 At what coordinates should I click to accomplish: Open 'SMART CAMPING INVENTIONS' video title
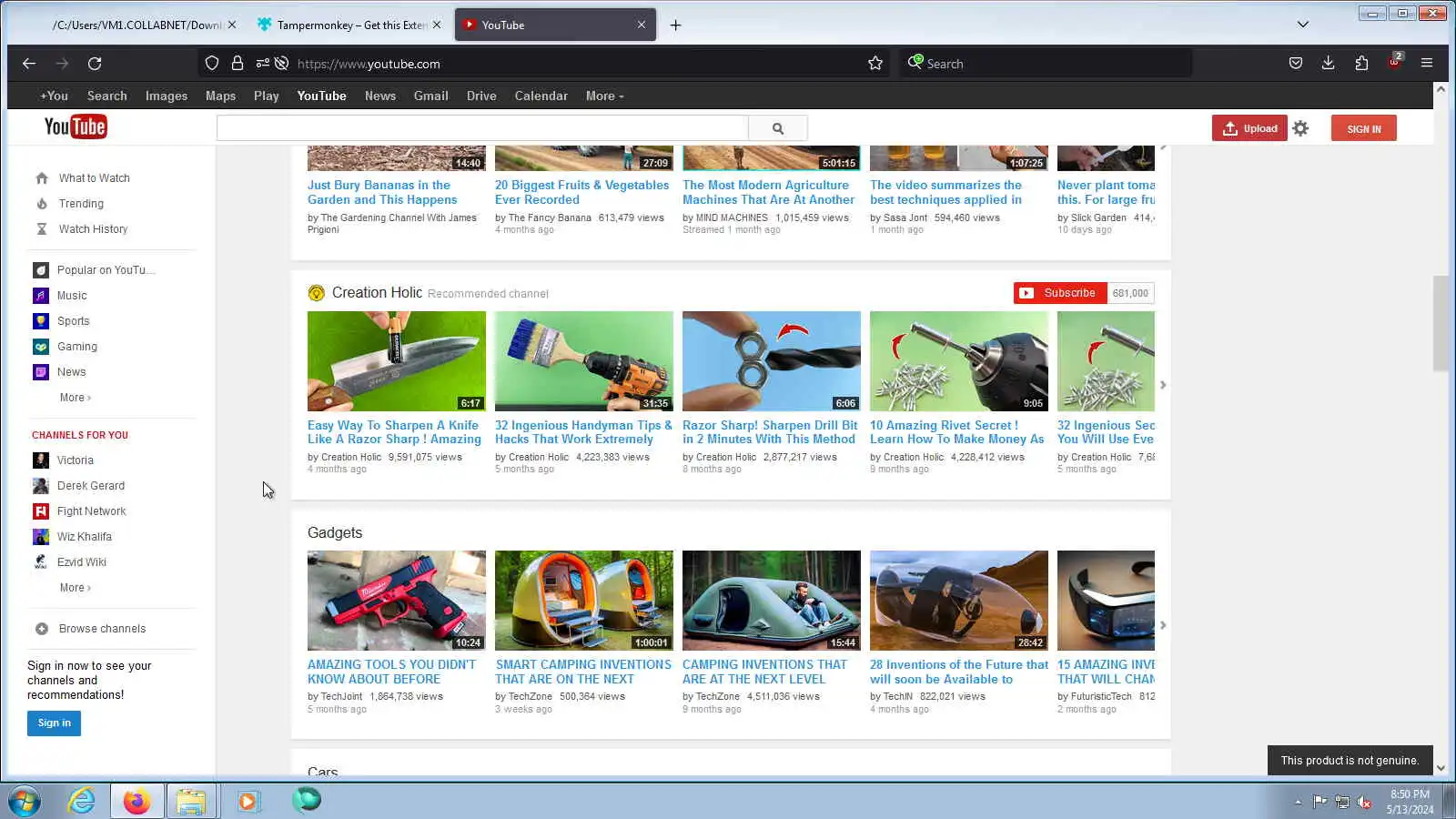(x=583, y=672)
